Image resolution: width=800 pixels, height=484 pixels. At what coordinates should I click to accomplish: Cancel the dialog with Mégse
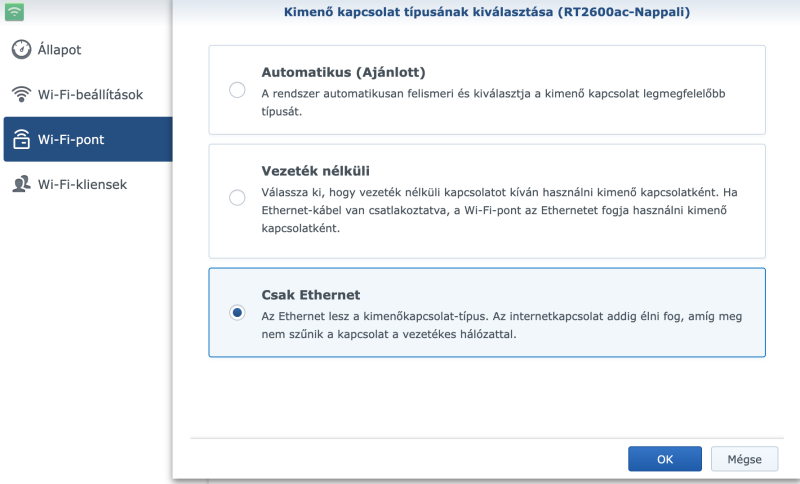[744, 459]
